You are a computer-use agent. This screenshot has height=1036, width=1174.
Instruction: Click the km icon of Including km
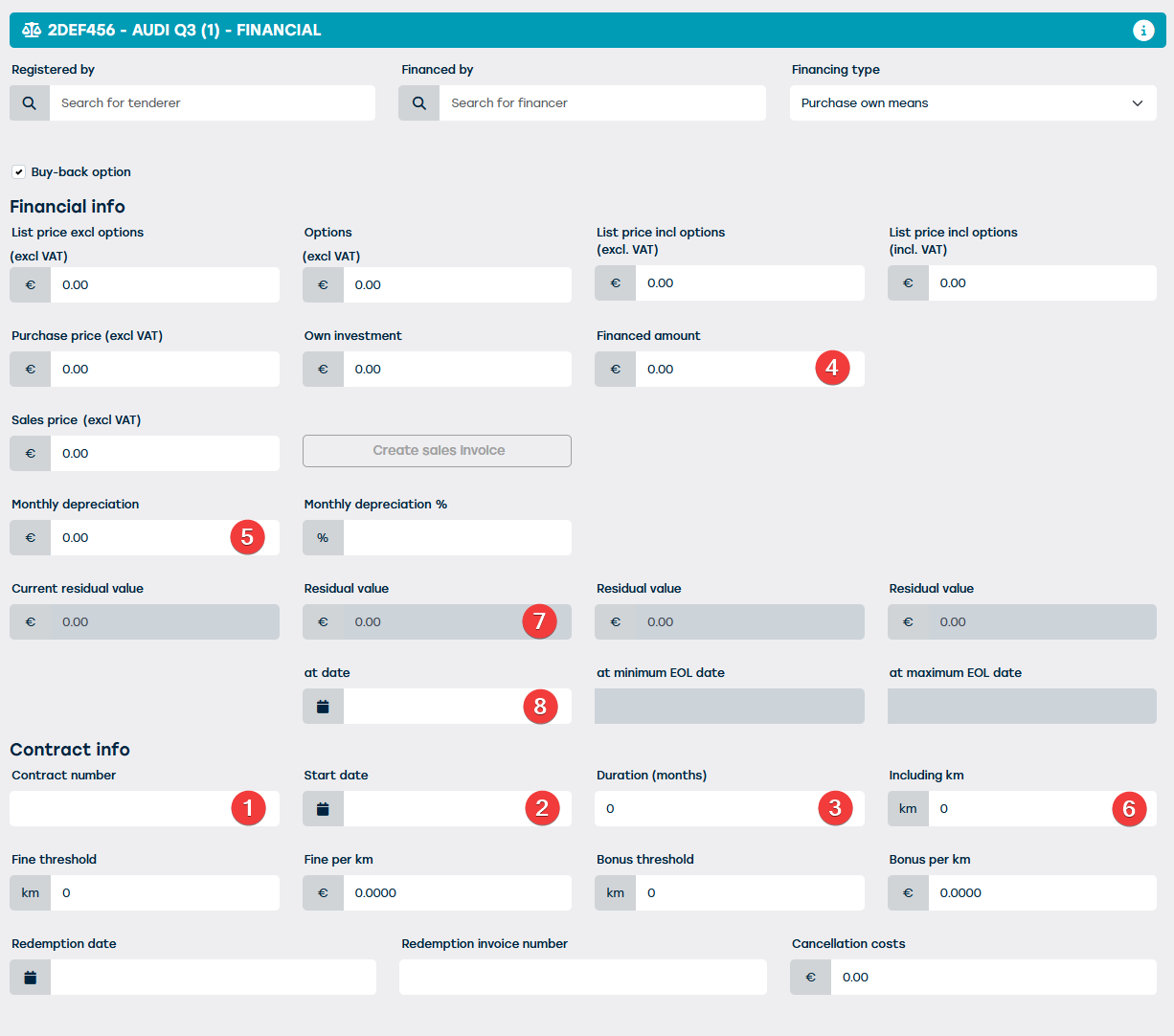click(908, 809)
